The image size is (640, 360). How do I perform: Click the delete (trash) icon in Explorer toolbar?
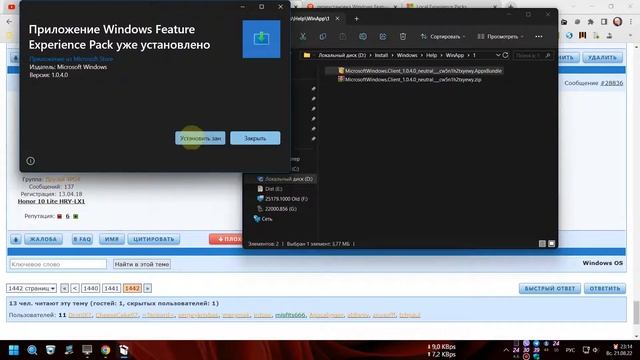click(x=403, y=36)
